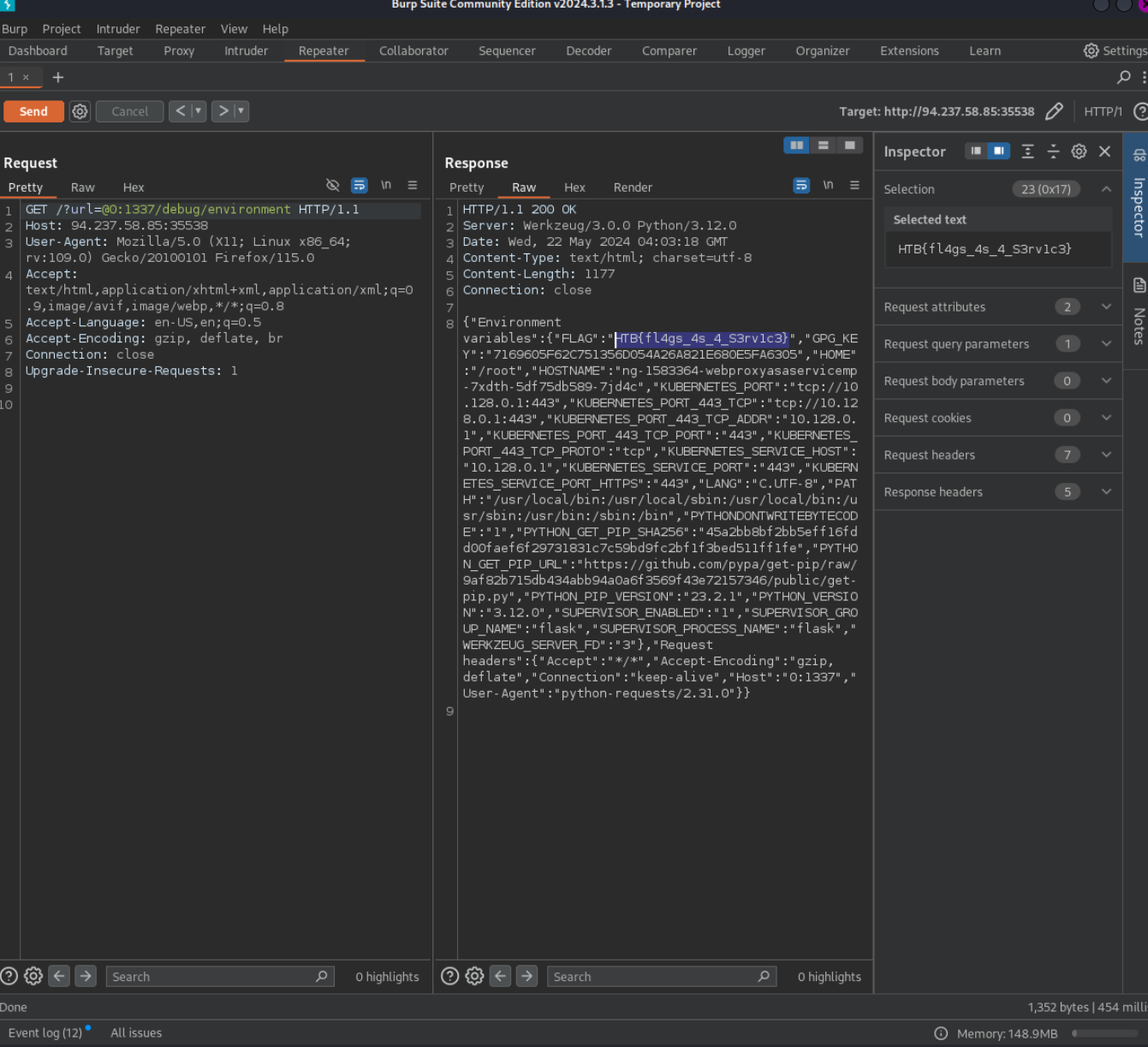Screen dimensions: 1148x1047
Task: Set Inspector left docked layout icon
Action: click(976, 151)
